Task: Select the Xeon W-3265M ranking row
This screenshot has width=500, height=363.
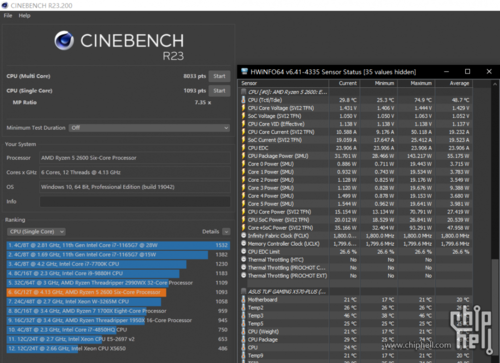Action: coord(118,301)
